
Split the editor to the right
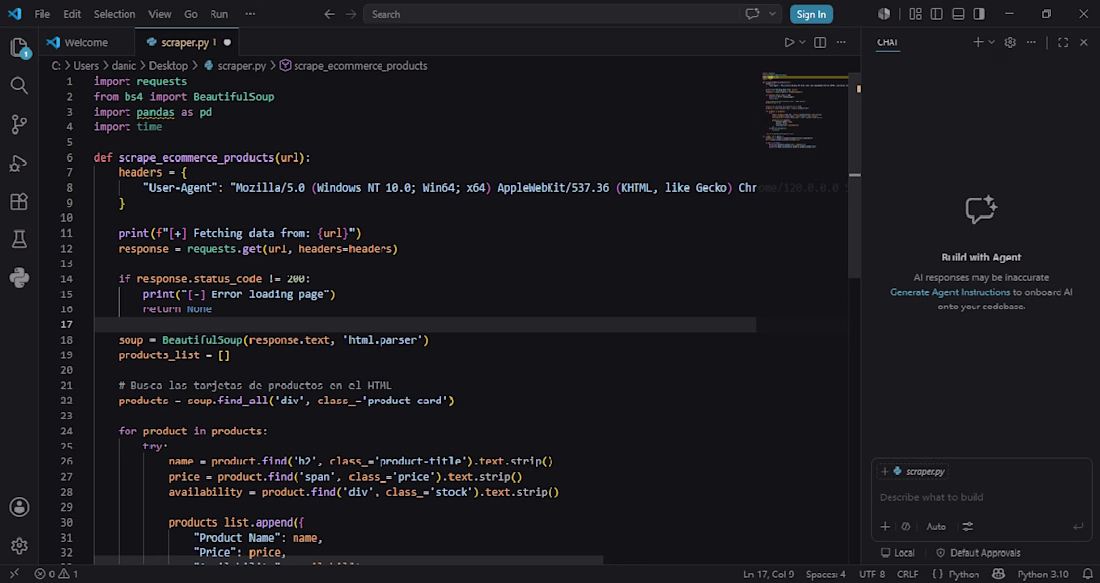(819, 42)
